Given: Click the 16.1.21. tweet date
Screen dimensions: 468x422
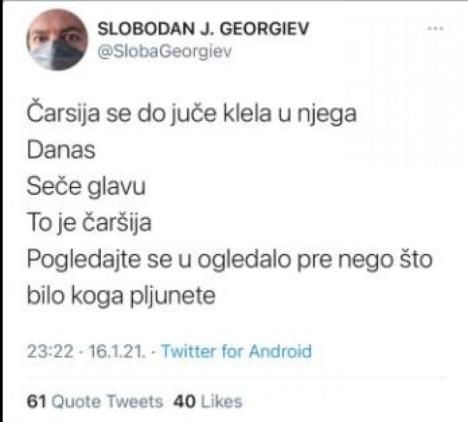Looking at the screenshot, I should (117, 351).
